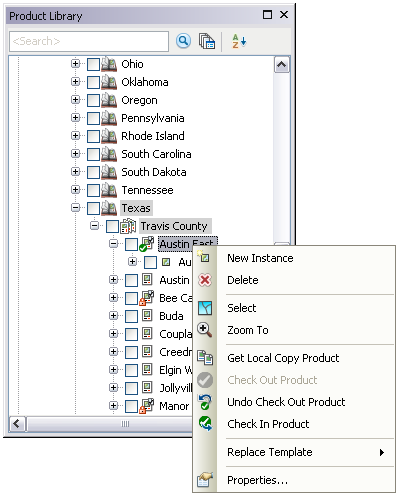Screen dimensions: 397x496
Task: Expand the South Carolina node
Action: click(x=76, y=153)
